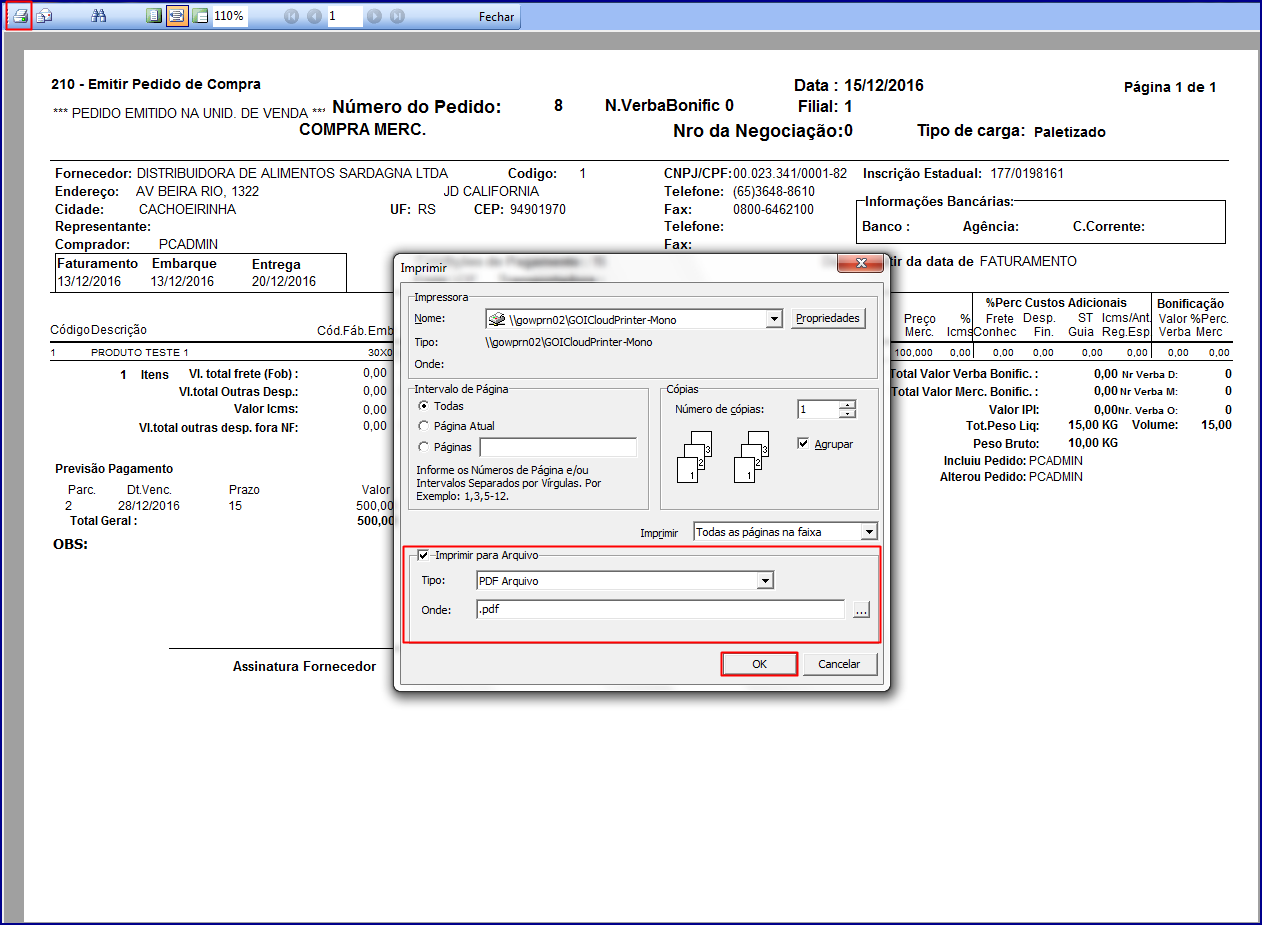The width and height of the screenshot is (1262, 925).
Task: Toggle the Agrupar checkbox
Action: pyautogui.click(x=803, y=444)
